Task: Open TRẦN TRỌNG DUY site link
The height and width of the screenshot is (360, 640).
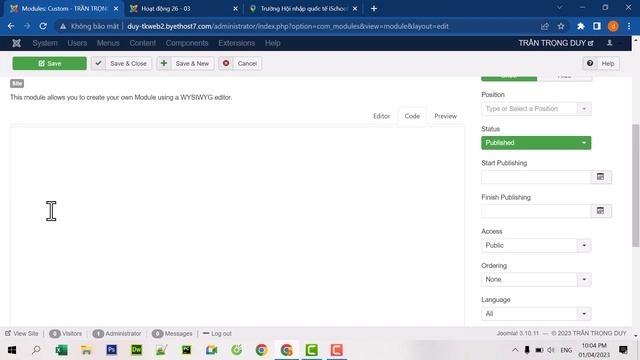Action: coord(556,43)
